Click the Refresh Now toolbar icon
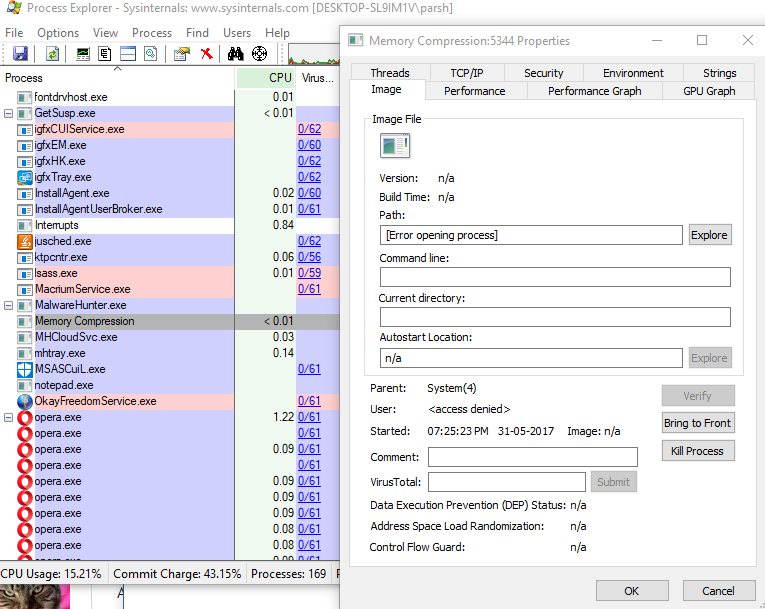Screen dimensions: 765x609 pos(52,54)
